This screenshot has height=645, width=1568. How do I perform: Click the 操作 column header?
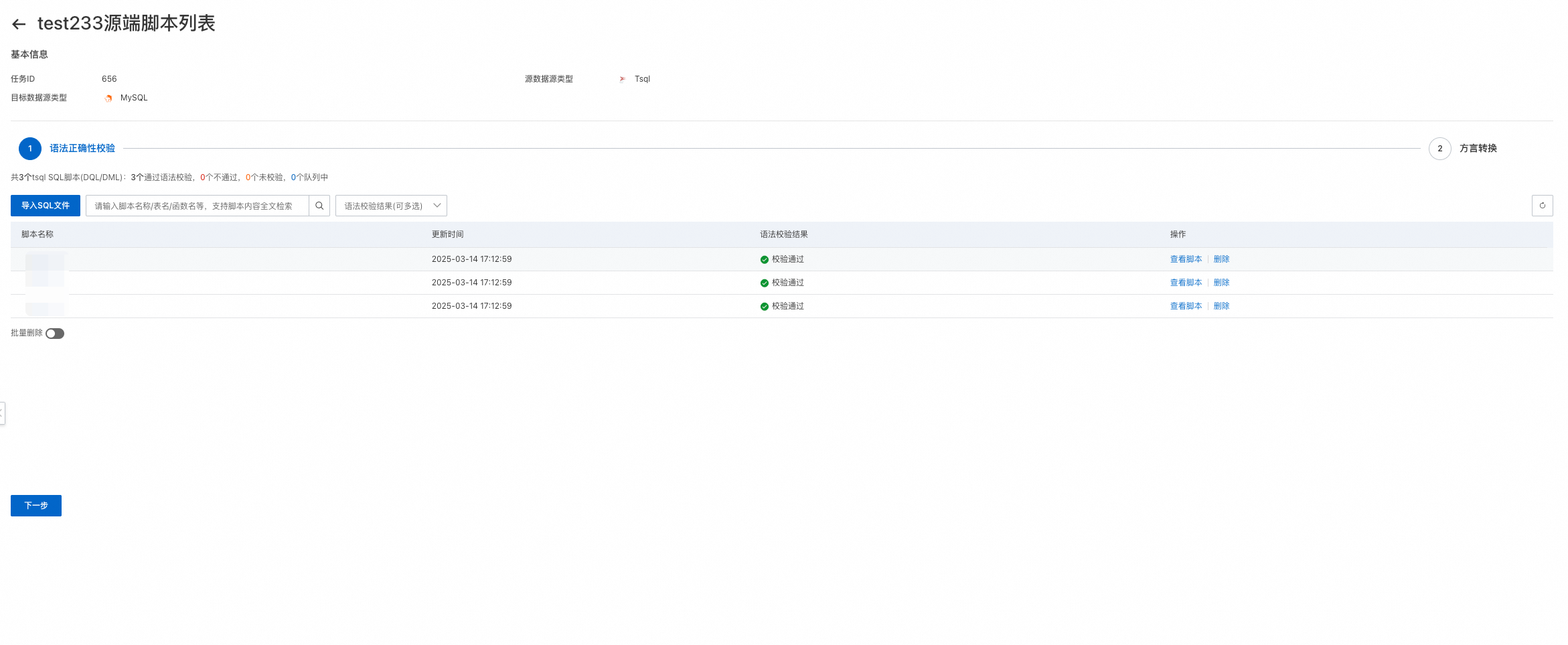tap(1178, 234)
